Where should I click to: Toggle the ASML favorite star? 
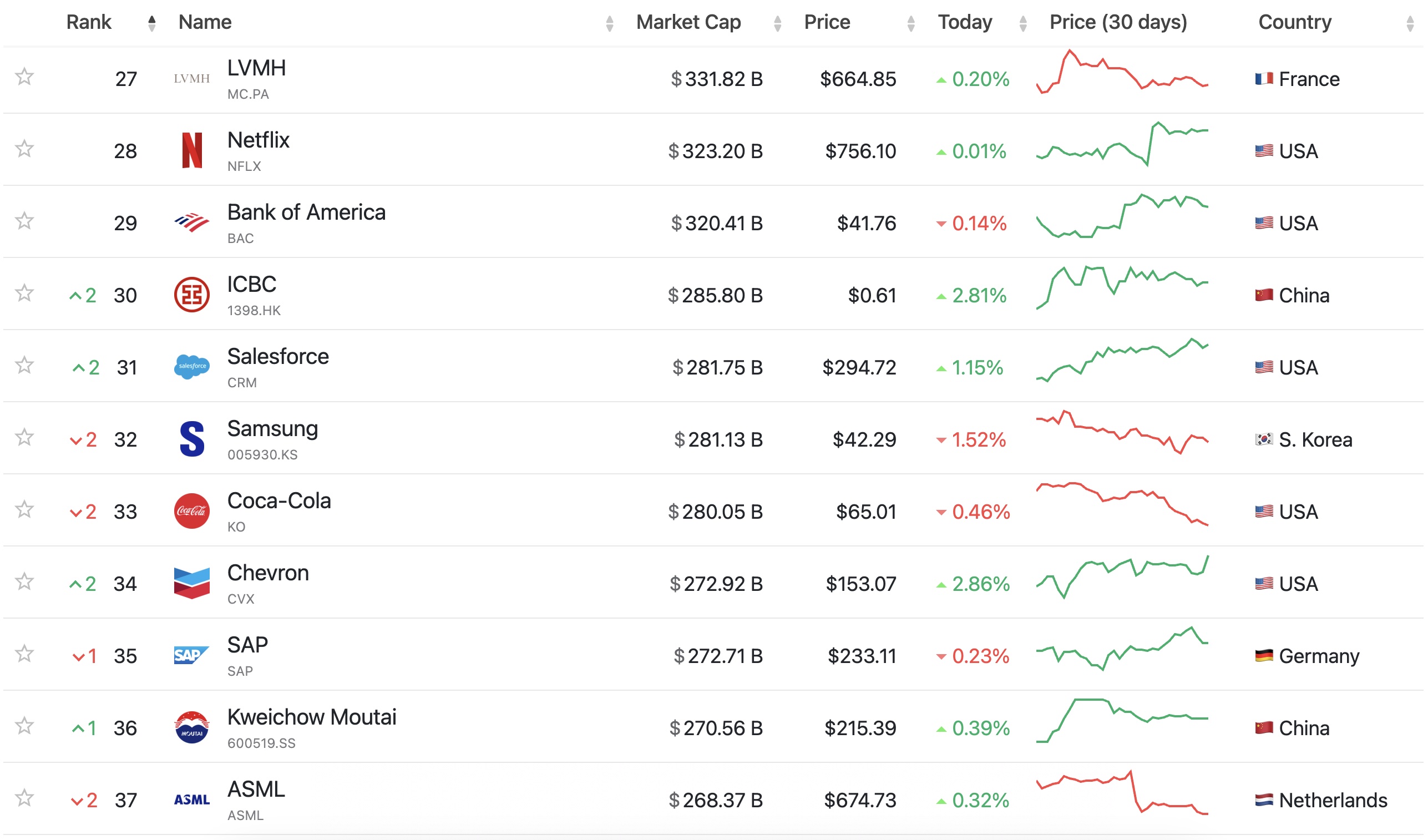[x=24, y=798]
